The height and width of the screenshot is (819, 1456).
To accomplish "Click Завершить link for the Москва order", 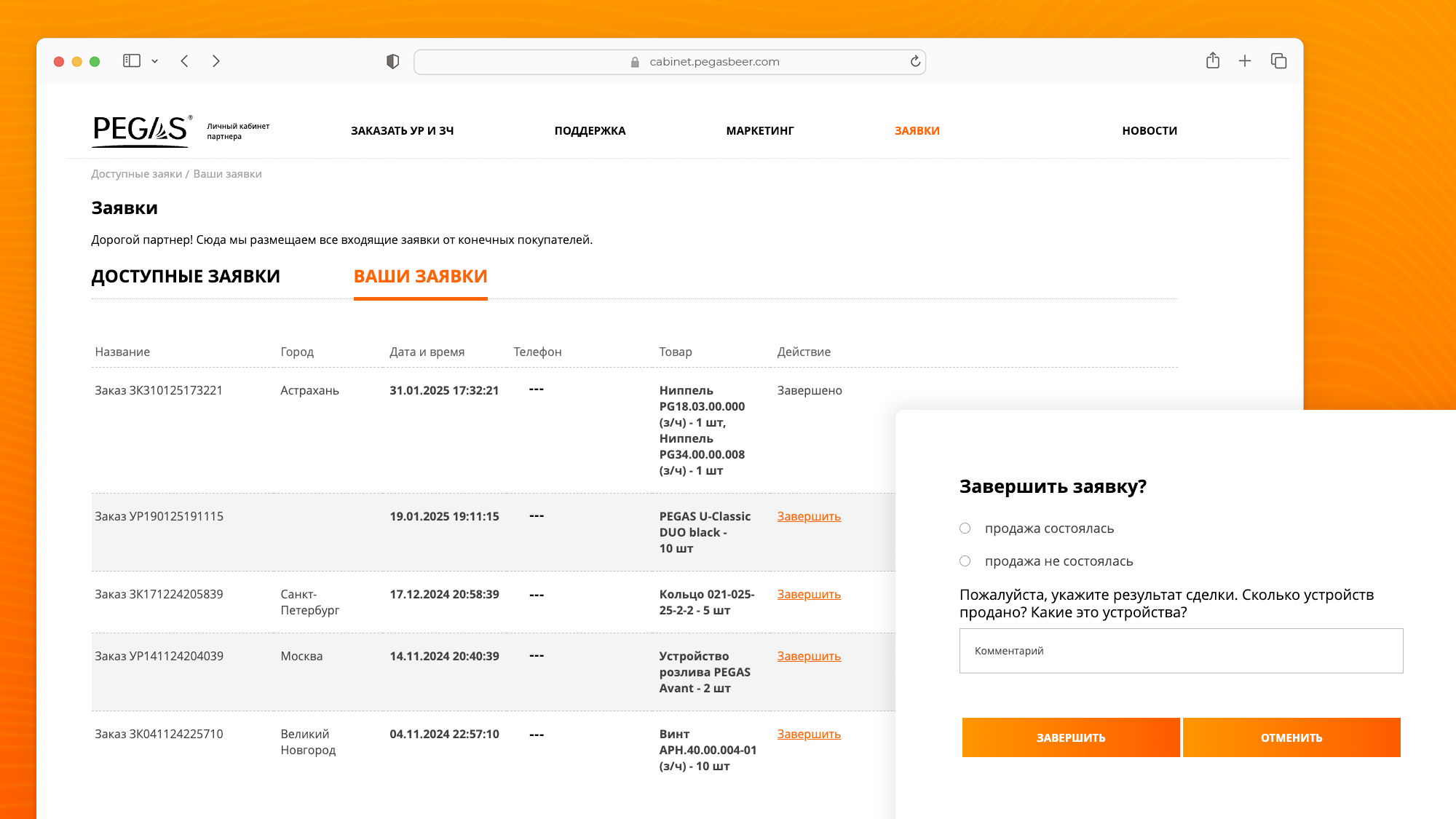I will 809,657.
